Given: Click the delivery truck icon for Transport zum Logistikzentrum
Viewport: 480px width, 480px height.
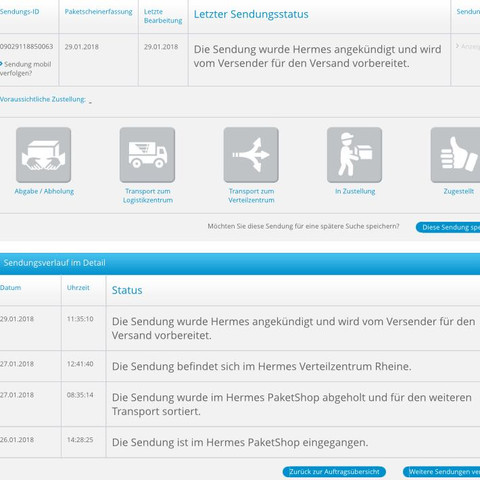Looking at the screenshot, I should 147,155.
